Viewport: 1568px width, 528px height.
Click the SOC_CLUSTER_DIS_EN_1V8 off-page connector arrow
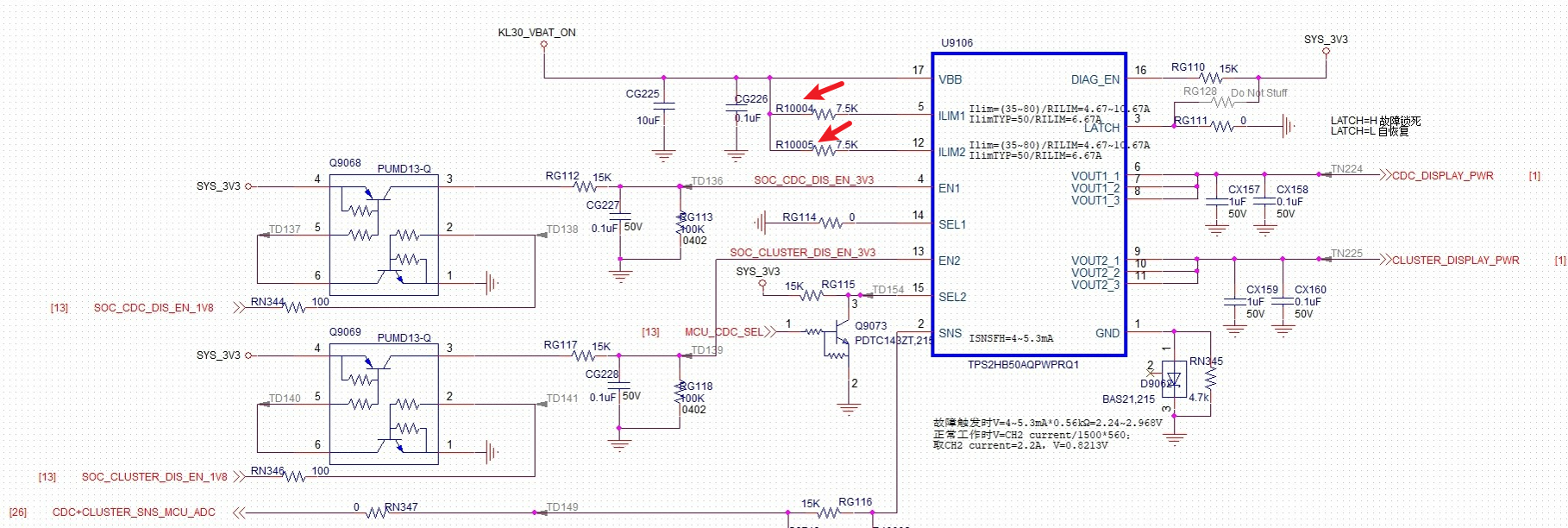pos(239,477)
